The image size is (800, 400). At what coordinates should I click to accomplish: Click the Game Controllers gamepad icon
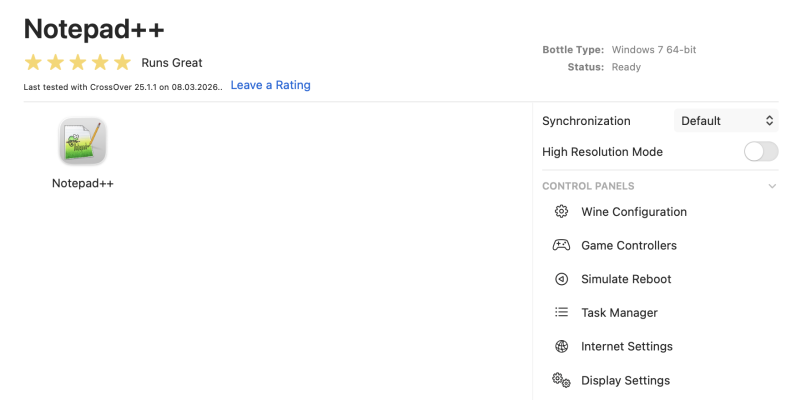click(x=561, y=245)
